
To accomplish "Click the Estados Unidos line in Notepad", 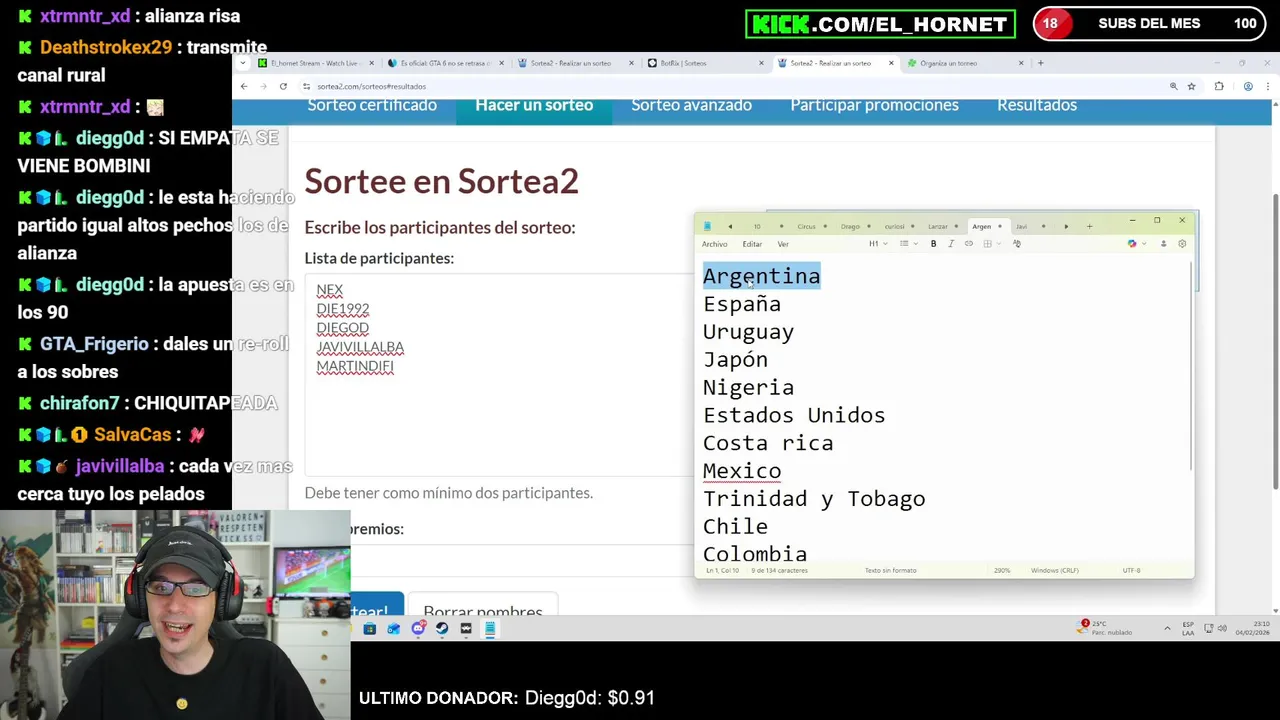I will pos(794,415).
